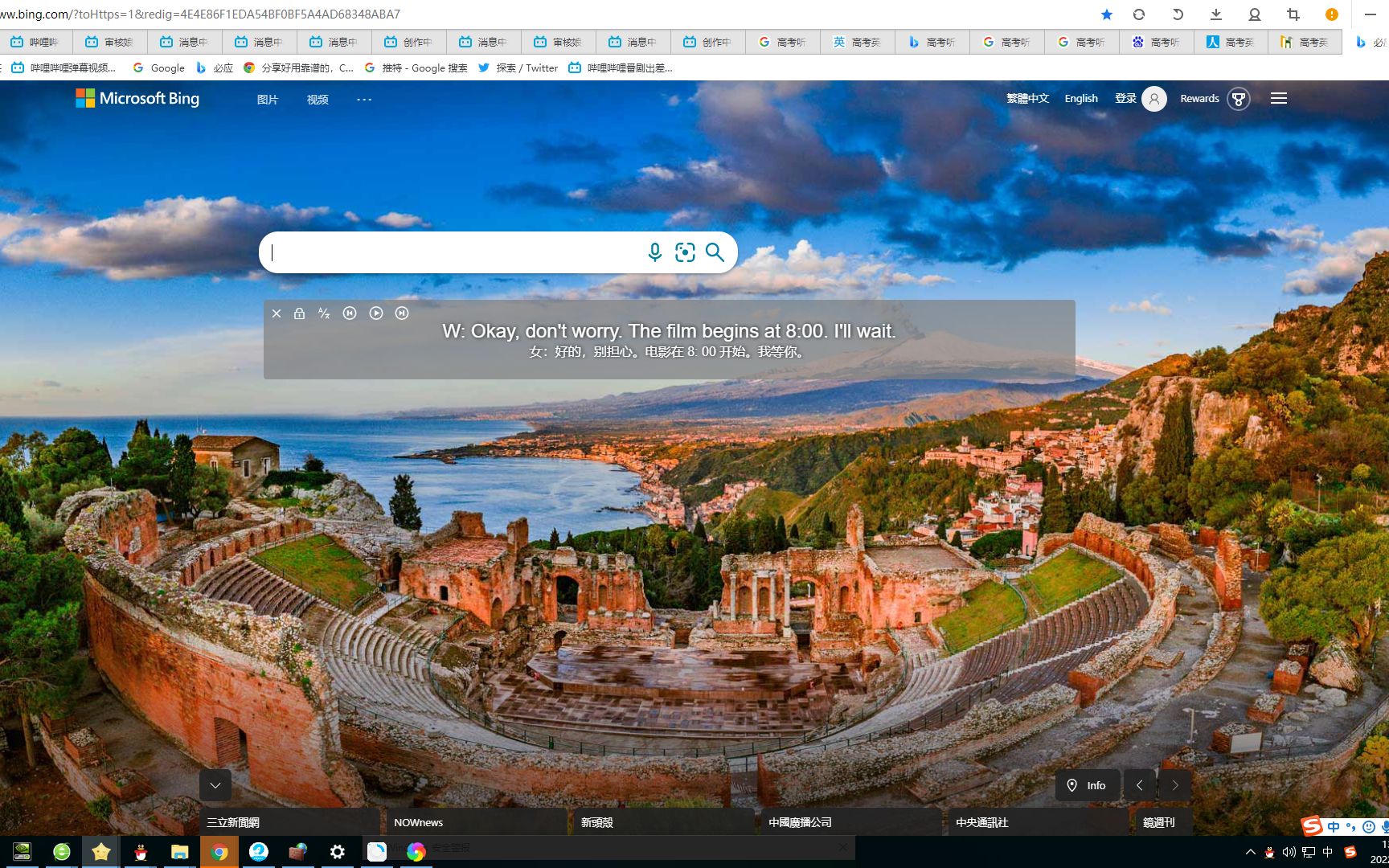The height and width of the screenshot is (868, 1389).
Task: Expand system tray hidden icons chevron
Action: pyautogui.click(x=1250, y=852)
